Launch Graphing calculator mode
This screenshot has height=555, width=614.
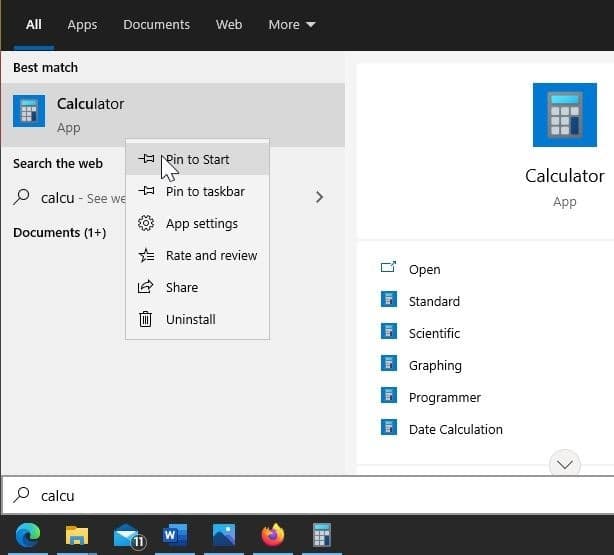[x=435, y=365]
